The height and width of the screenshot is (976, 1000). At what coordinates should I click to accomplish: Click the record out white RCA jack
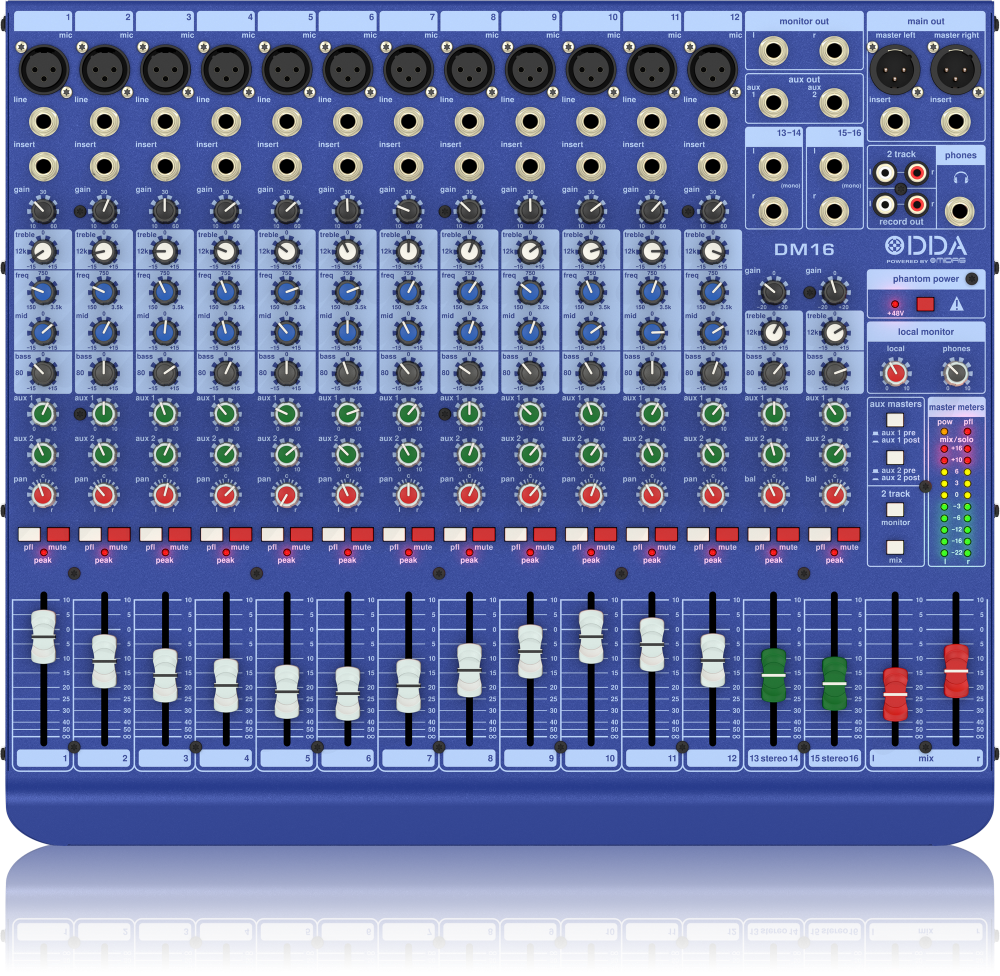[x=885, y=204]
